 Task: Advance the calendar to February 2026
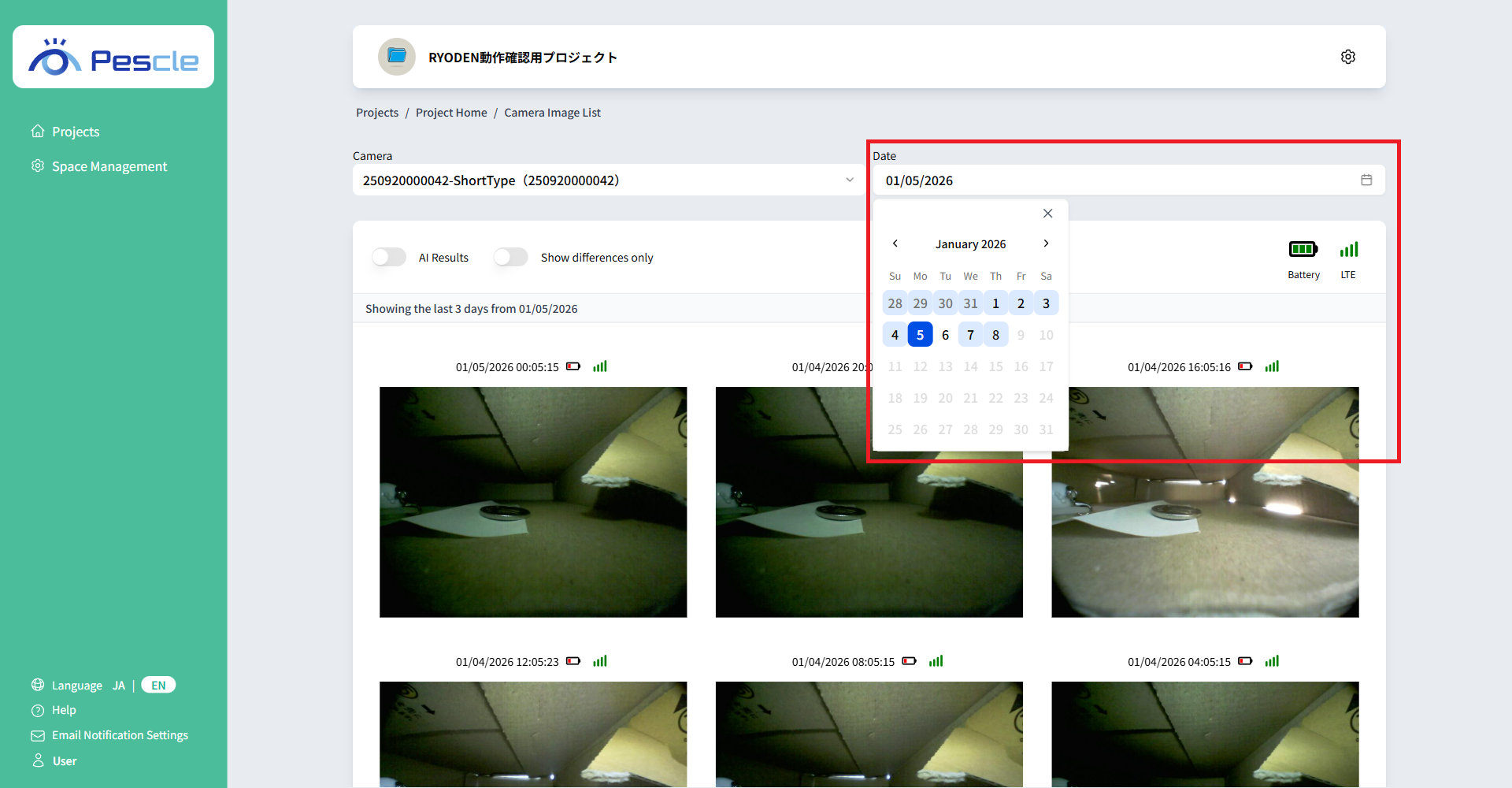point(1046,243)
